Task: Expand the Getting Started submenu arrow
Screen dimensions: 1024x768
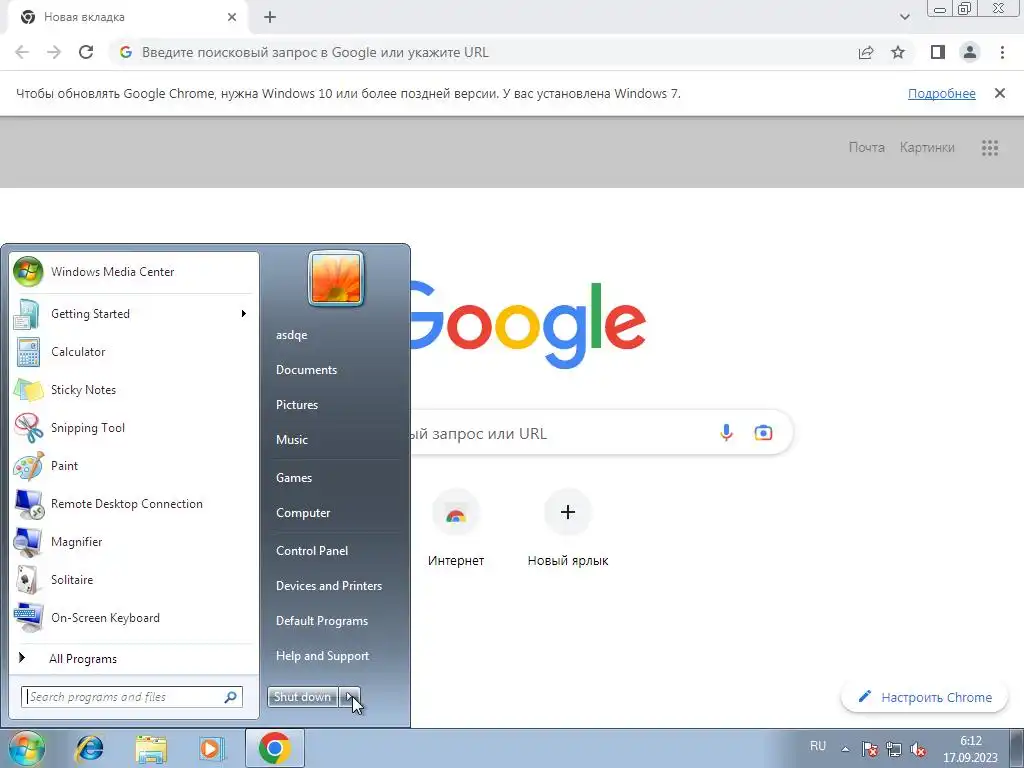Action: coord(244,313)
